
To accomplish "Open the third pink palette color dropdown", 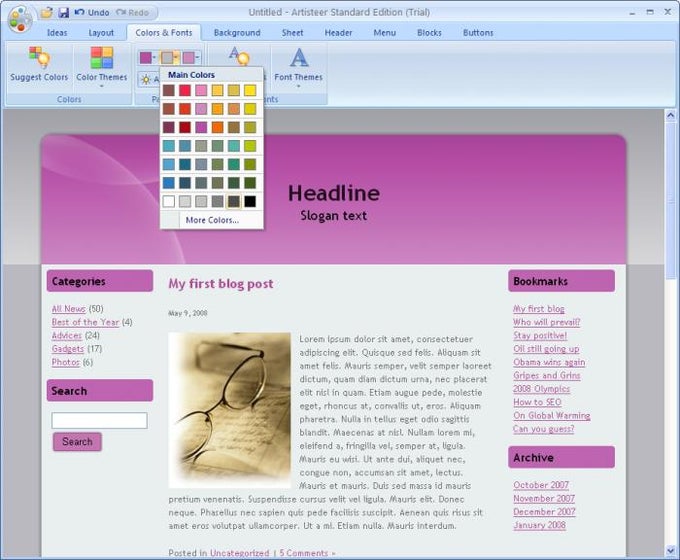I will pos(191,58).
